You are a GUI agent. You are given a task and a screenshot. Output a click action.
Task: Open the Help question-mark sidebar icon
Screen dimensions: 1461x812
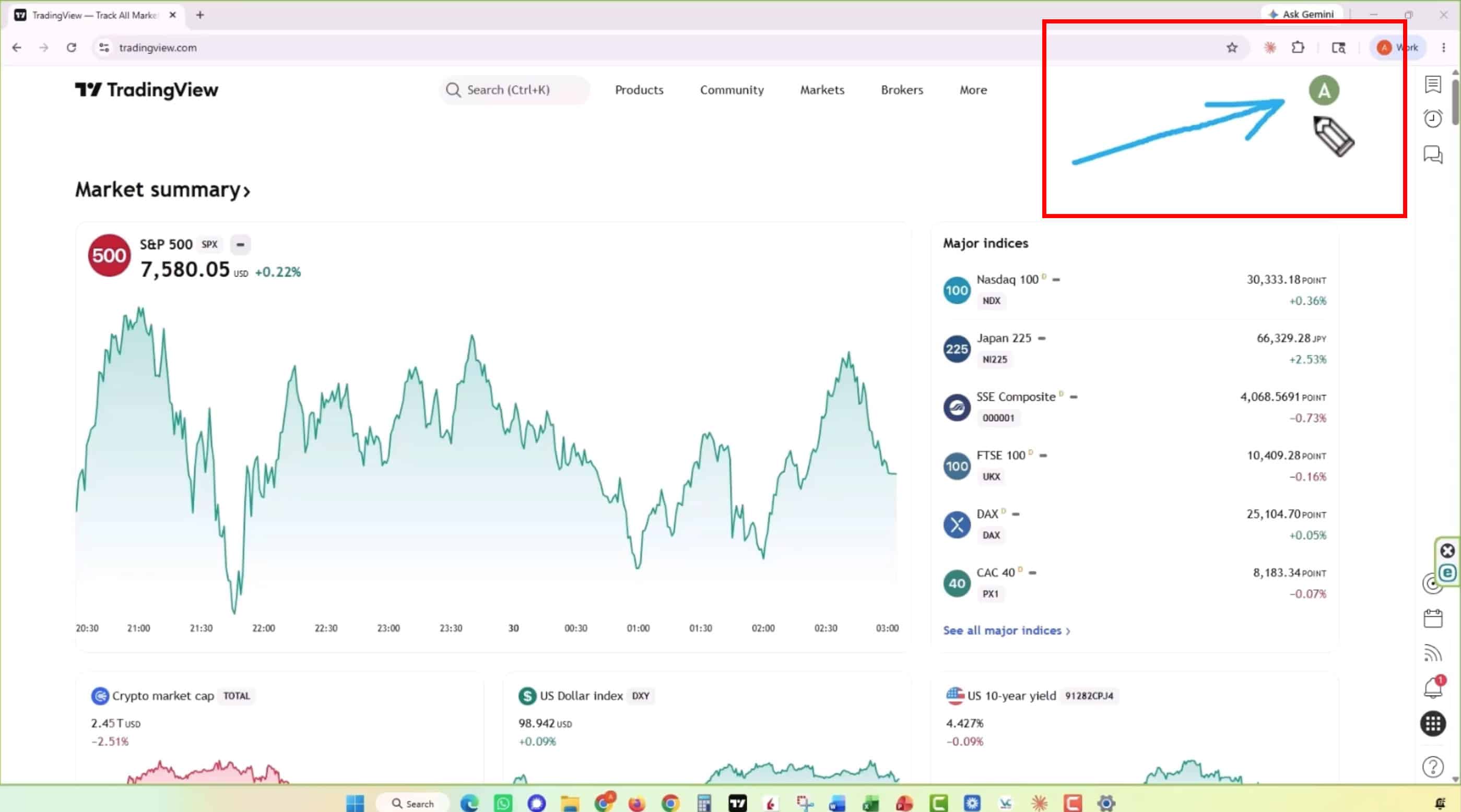1433,767
